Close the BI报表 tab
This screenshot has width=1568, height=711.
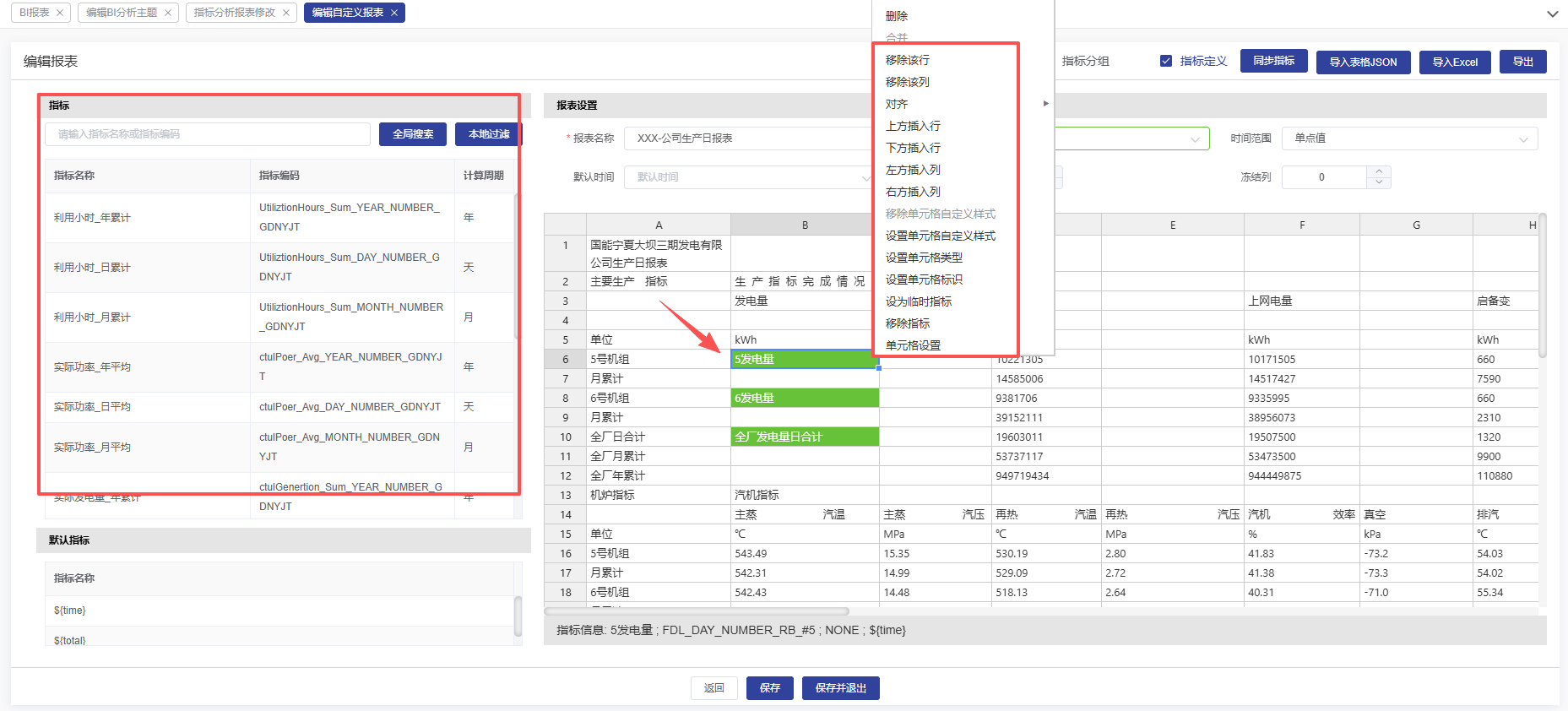(60, 13)
